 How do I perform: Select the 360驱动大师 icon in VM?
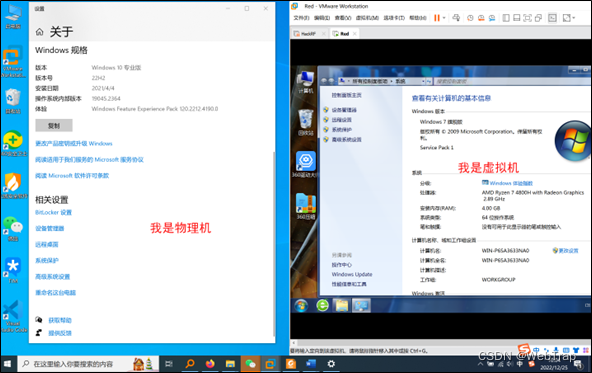(305, 165)
